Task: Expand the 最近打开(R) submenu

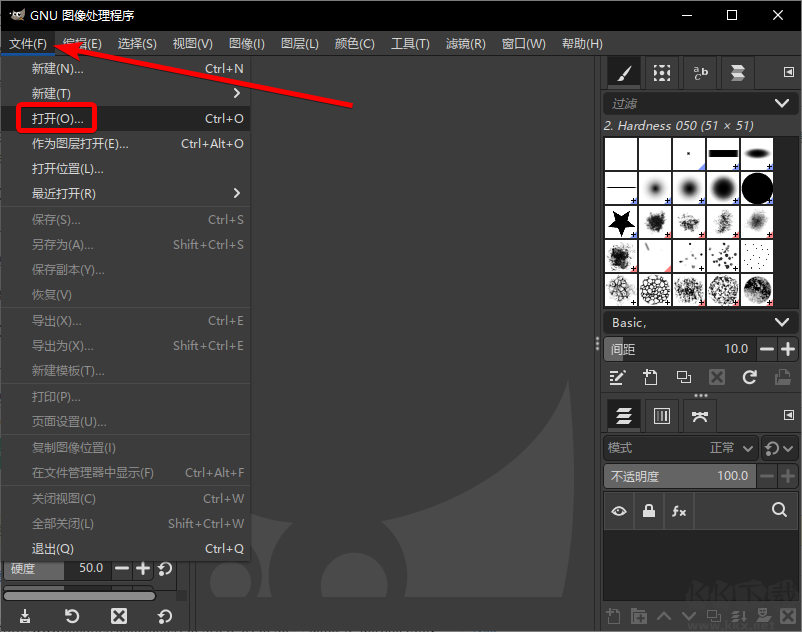Action: click(x=125, y=194)
